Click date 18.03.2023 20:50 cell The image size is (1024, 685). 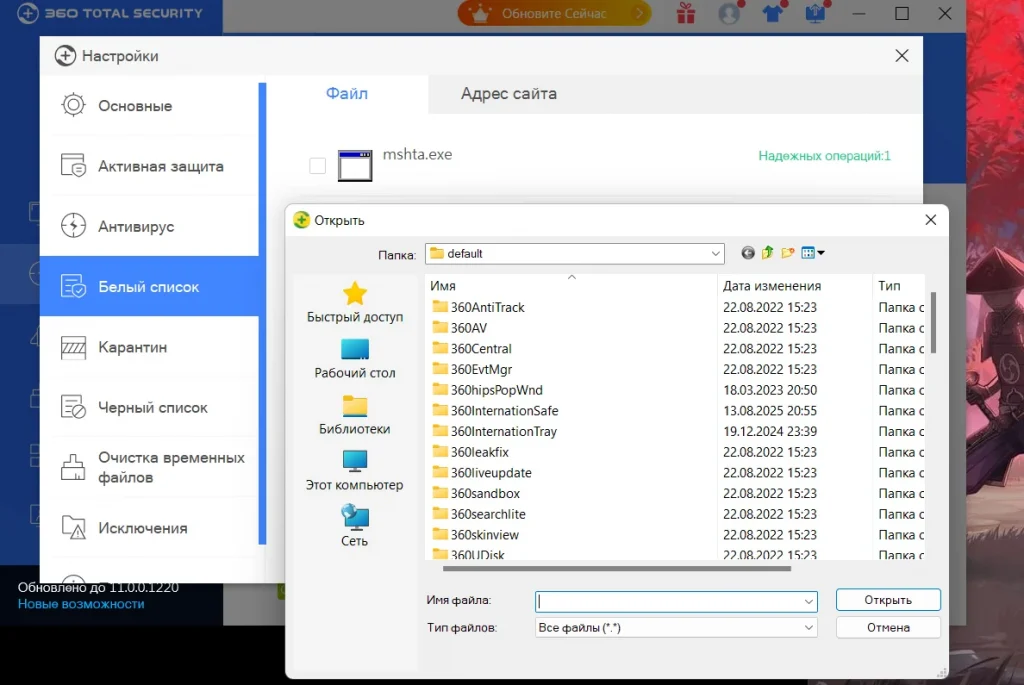coord(770,390)
